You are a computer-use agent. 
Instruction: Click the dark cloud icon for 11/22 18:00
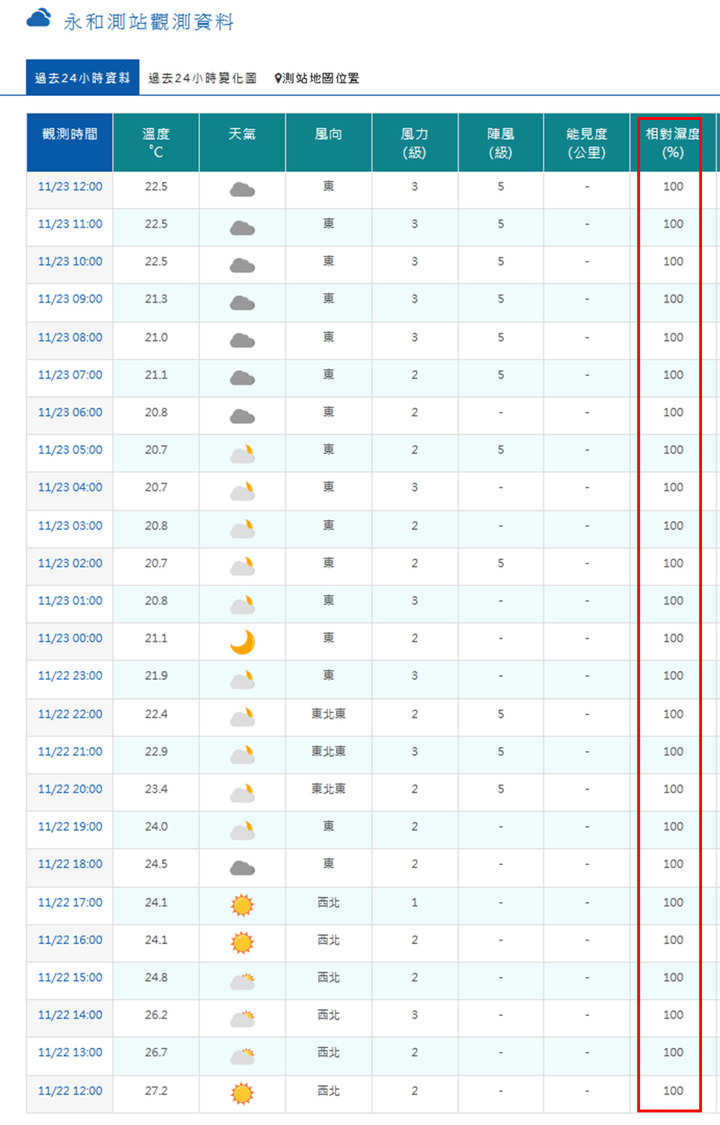click(242, 868)
